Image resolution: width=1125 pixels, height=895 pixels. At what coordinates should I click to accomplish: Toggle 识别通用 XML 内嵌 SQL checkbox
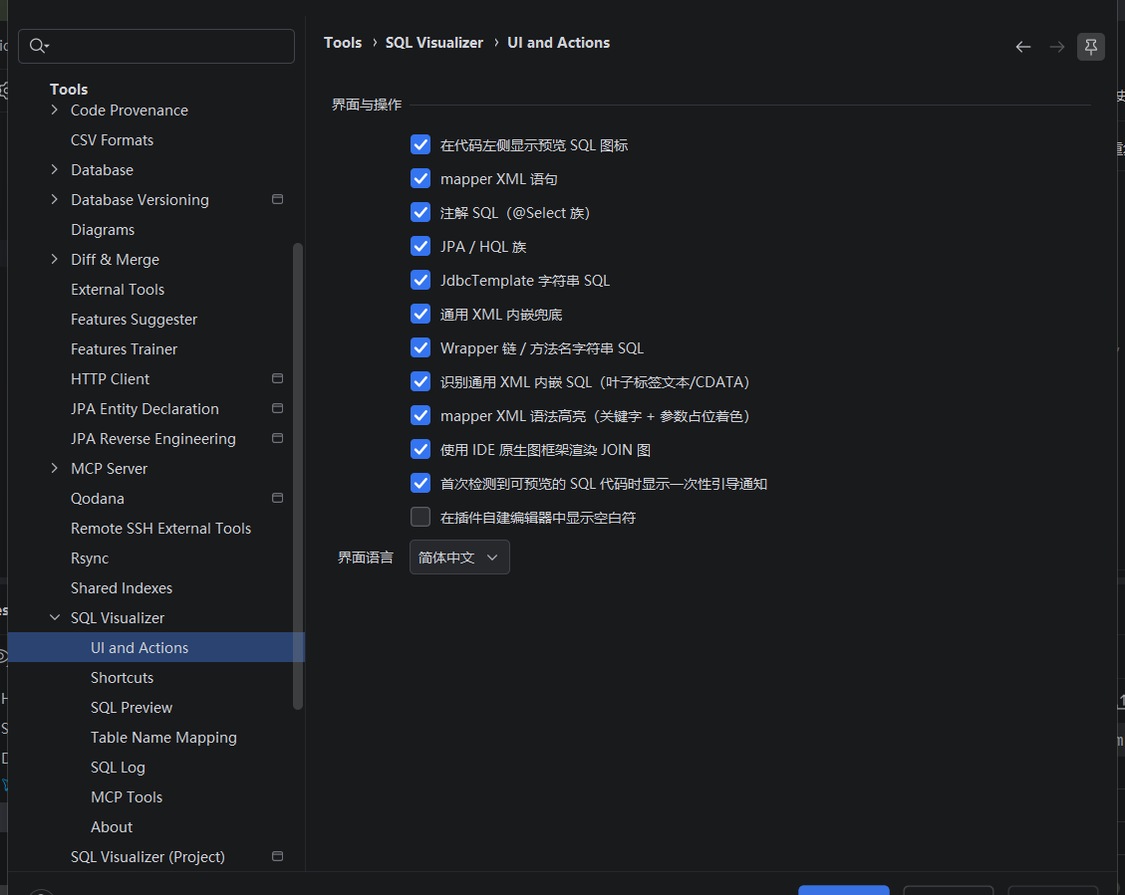[420, 381]
